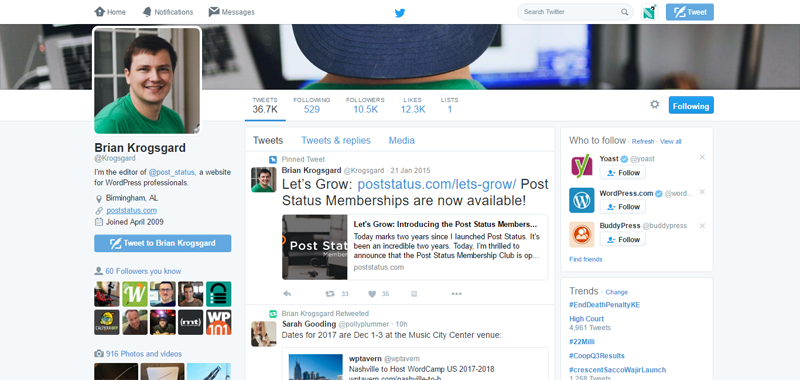Open wptavern quoted tweet about Nashville
This screenshot has height=380, width=800.
415,364
